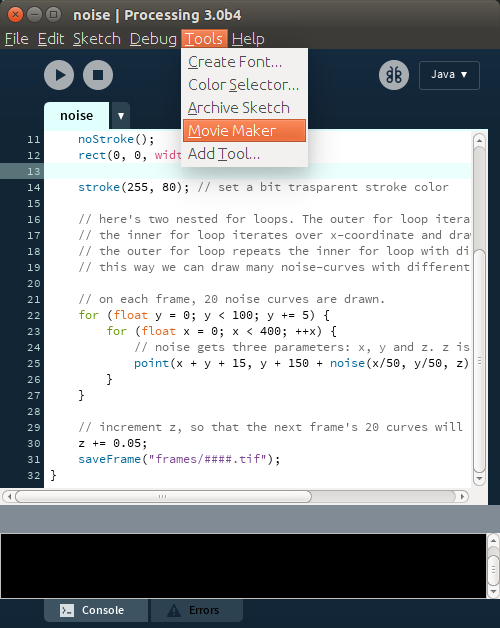Launch the Color Selector tool
This screenshot has width=500, height=628.
click(x=244, y=85)
